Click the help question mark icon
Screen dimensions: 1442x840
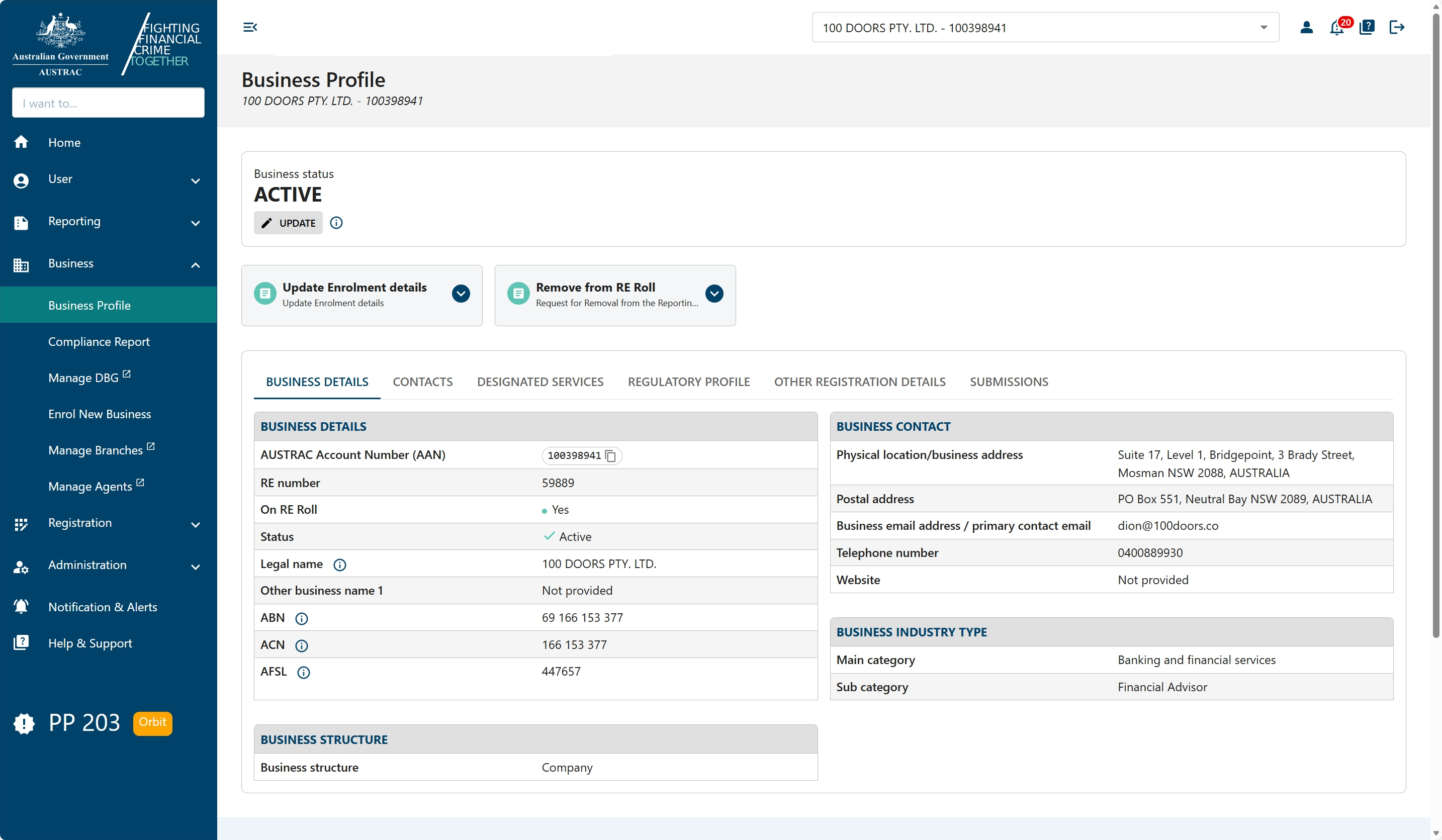pyautogui.click(x=1367, y=27)
